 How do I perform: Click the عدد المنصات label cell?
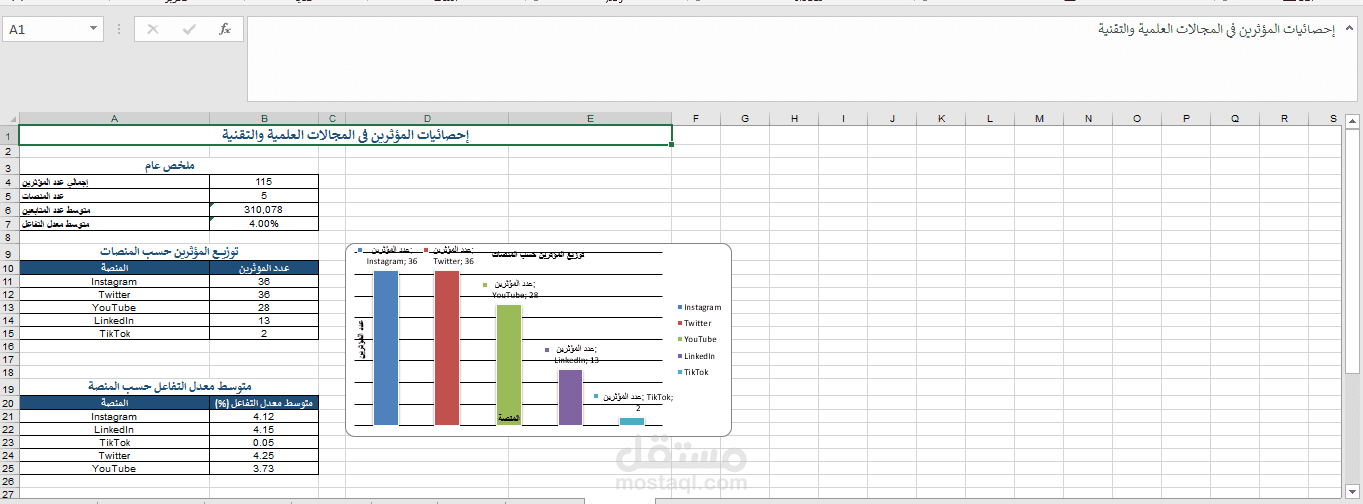(x=114, y=195)
